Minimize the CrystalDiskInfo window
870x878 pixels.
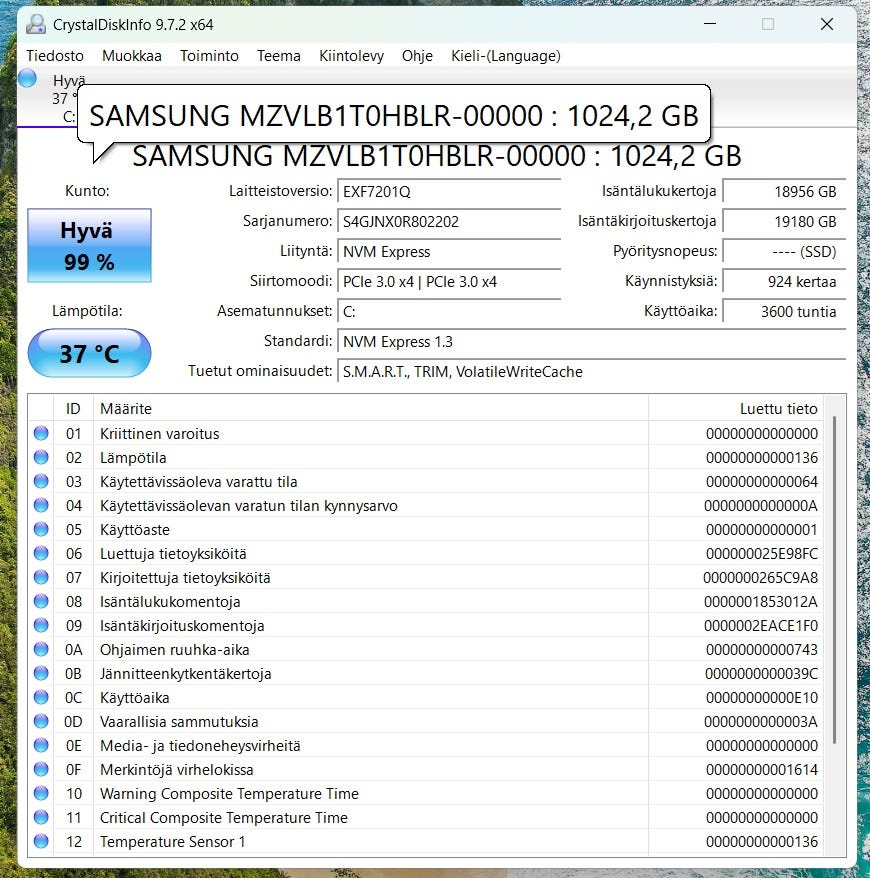710,24
